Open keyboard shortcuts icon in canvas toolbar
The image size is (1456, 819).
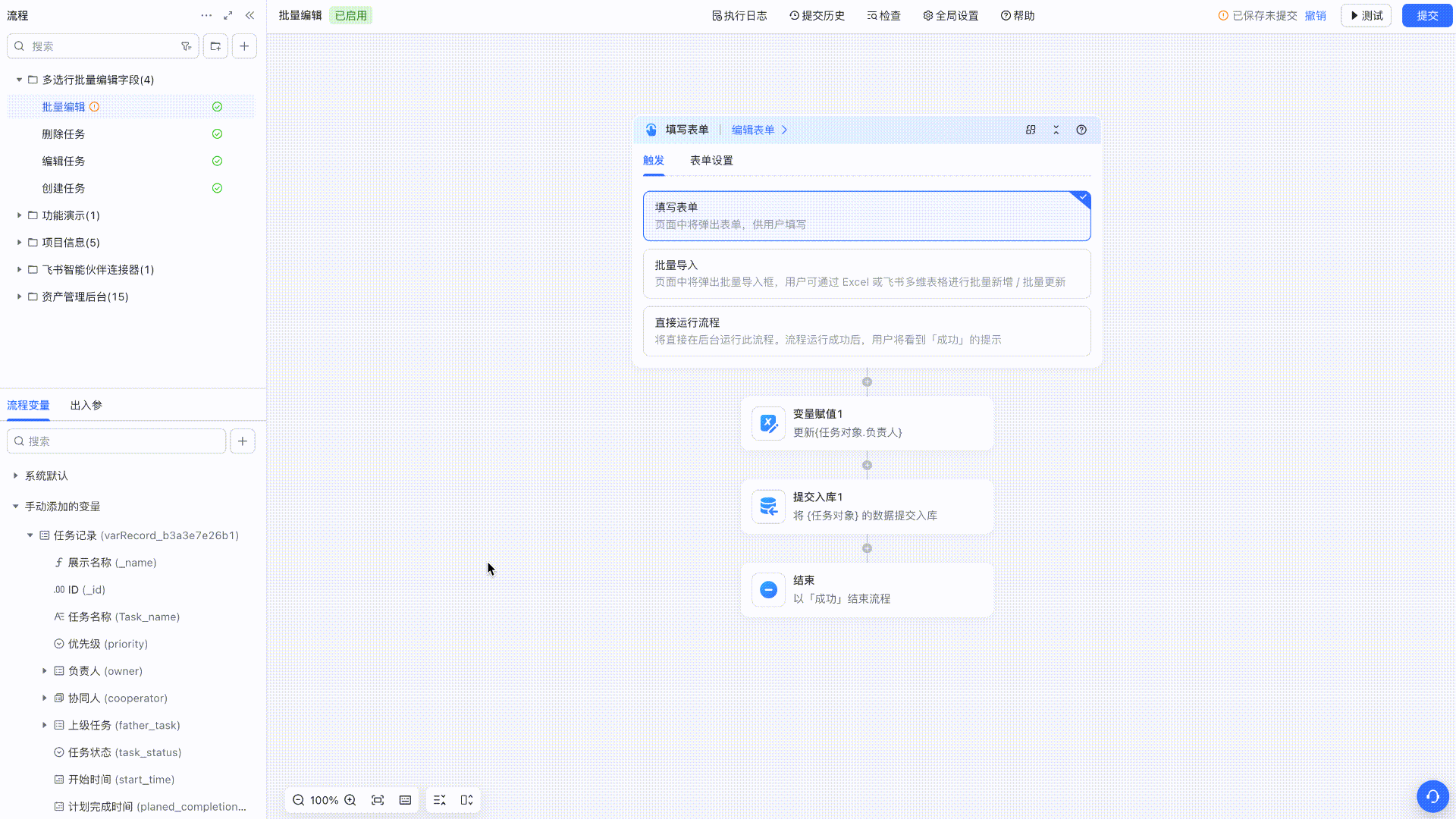pyautogui.click(x=406, y=800)
